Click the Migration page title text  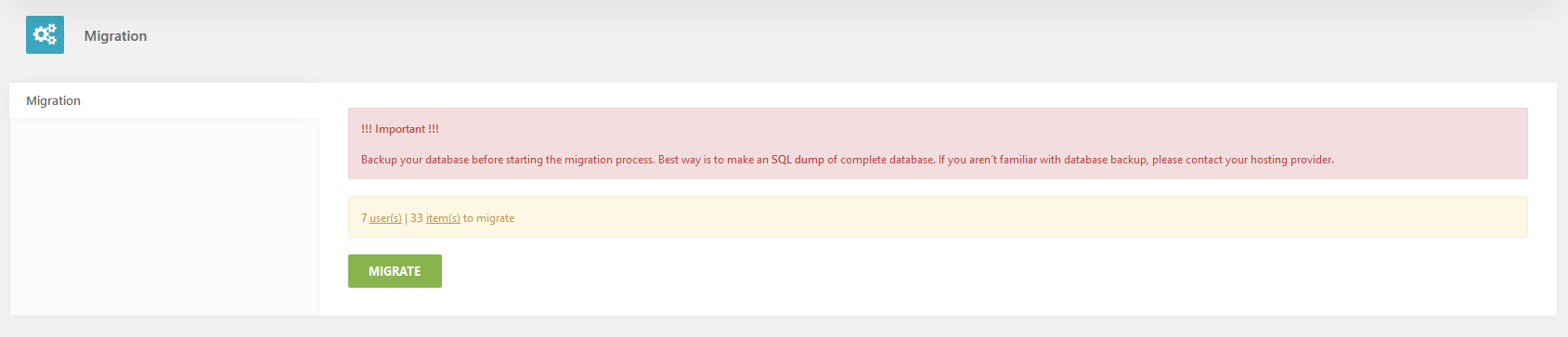pyautogui.click(x=115, y=35)
